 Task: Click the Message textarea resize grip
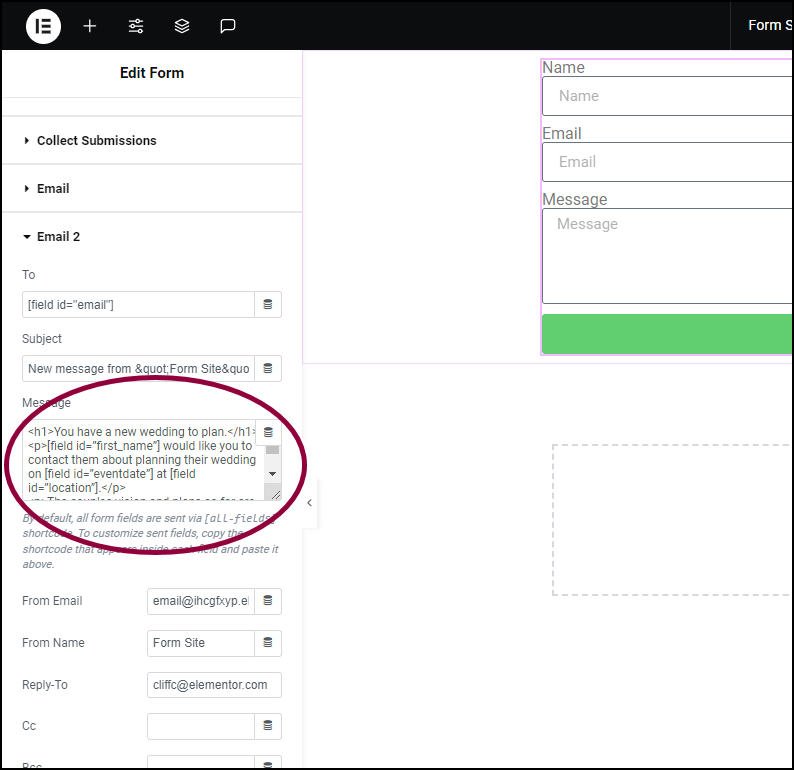[275, 495]
